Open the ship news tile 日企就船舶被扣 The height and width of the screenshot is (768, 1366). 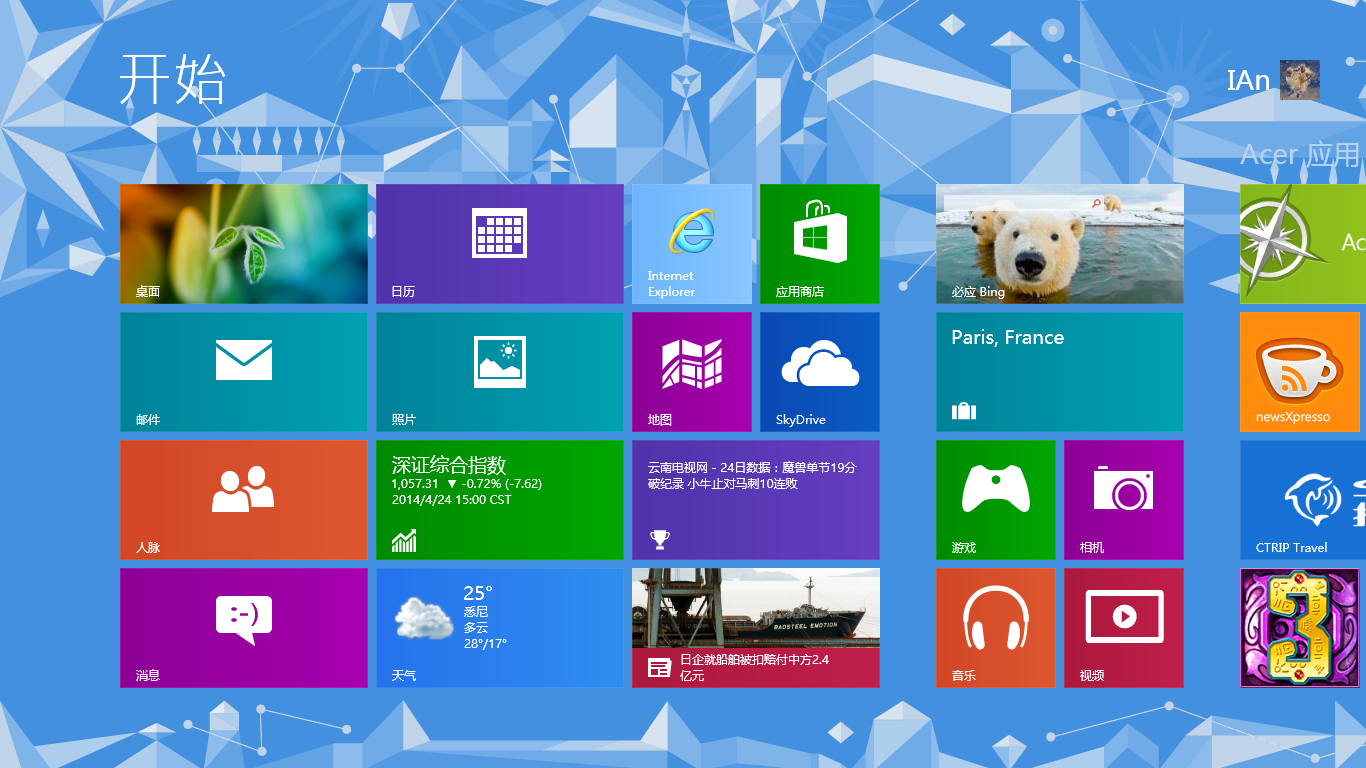[756, 628]
